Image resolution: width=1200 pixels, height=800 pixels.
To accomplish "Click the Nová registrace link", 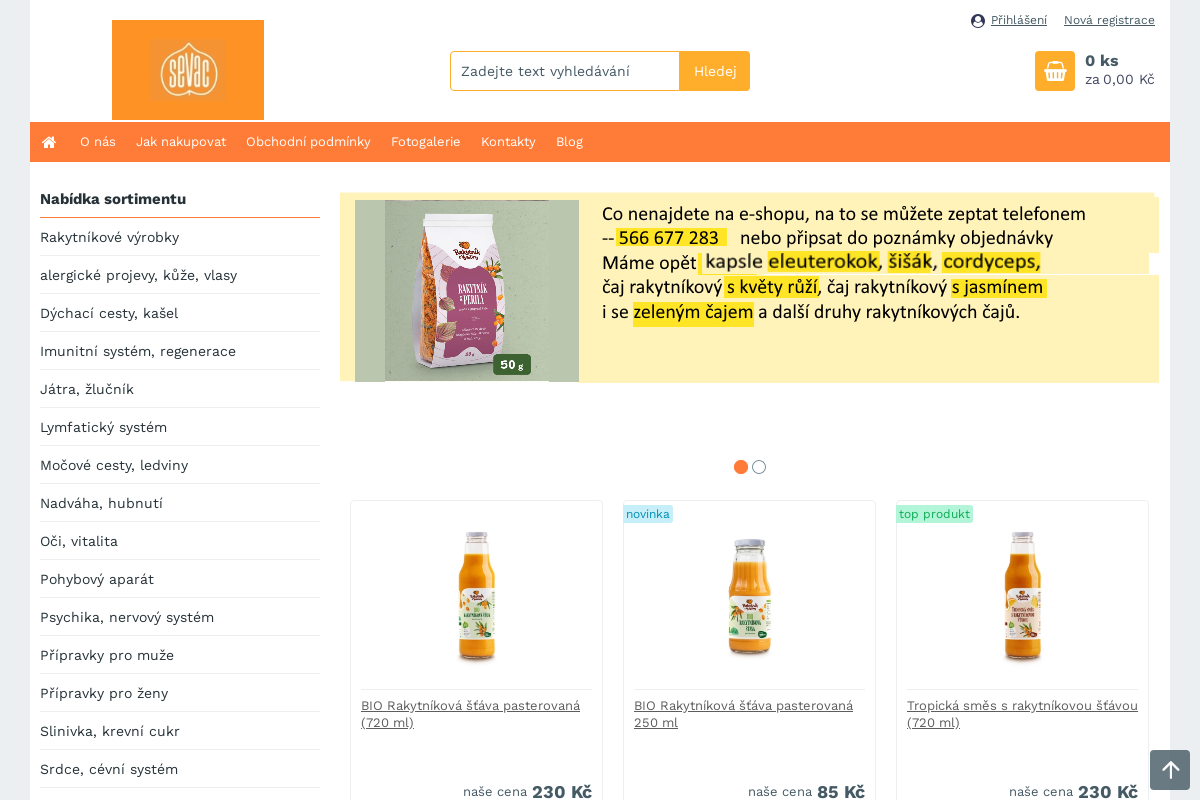I will [1109, 20].
